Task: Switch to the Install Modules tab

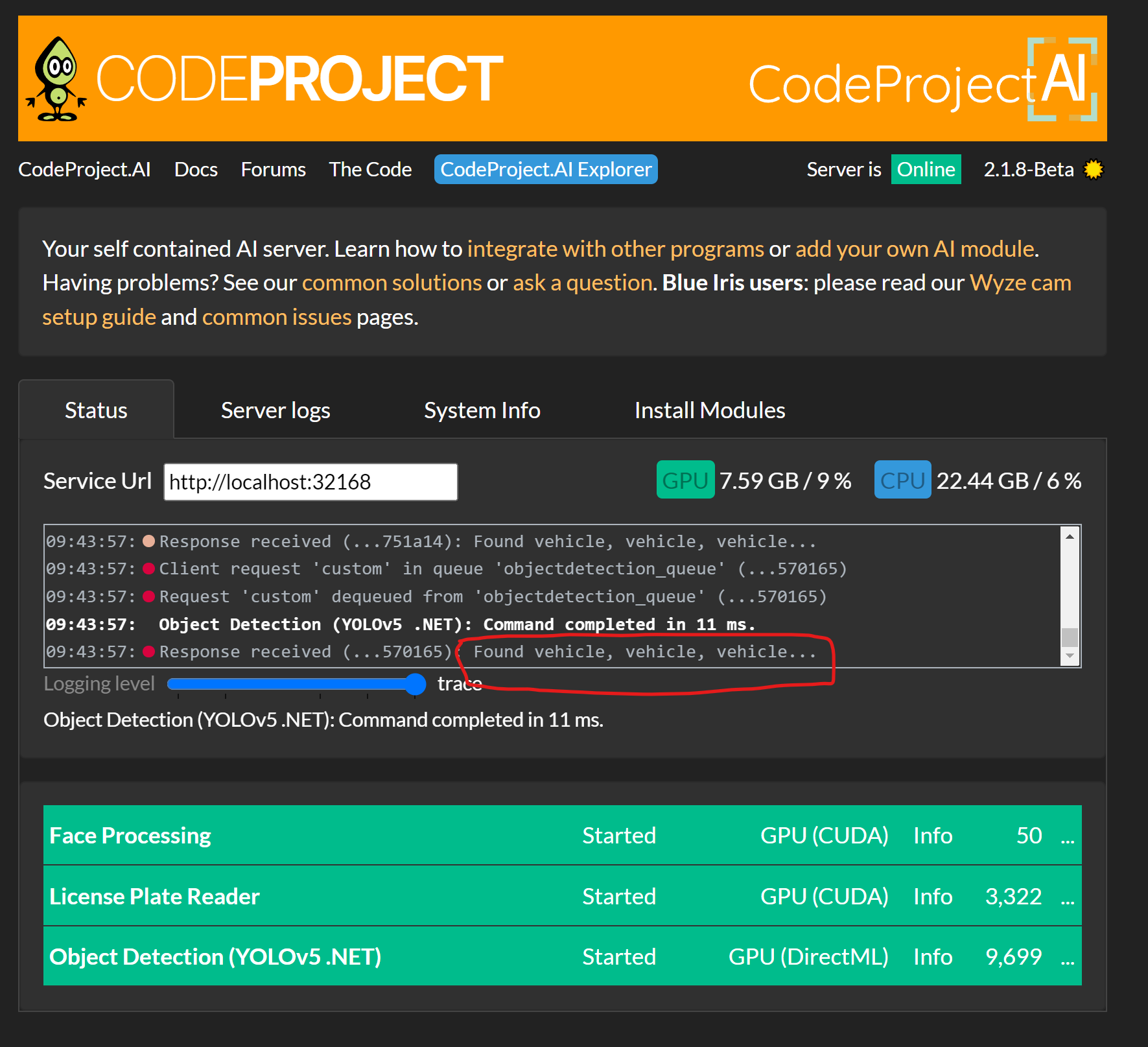Action: [710, 410]
